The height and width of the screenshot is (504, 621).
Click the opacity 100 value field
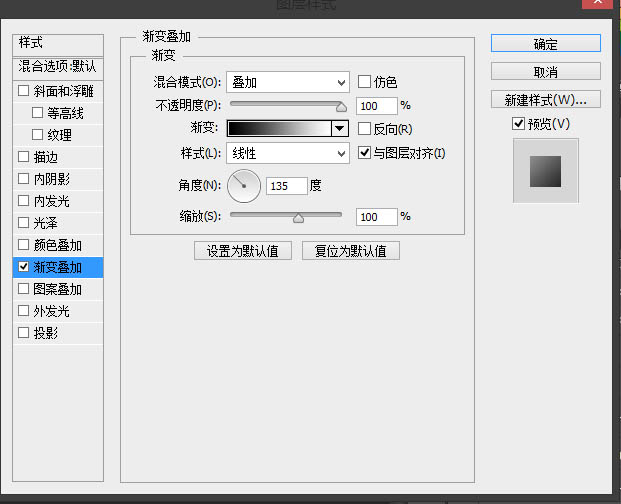tap(376, 106)
